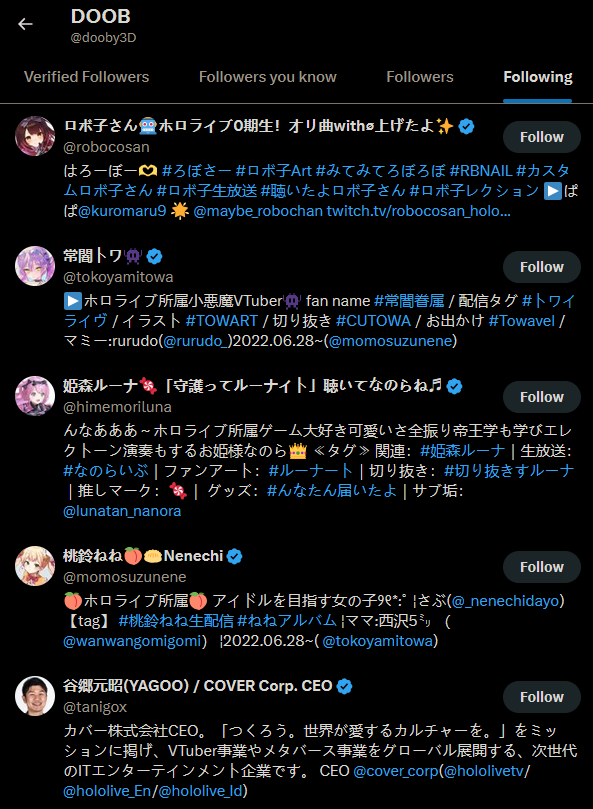Select the Following tab

coord(538,77)
